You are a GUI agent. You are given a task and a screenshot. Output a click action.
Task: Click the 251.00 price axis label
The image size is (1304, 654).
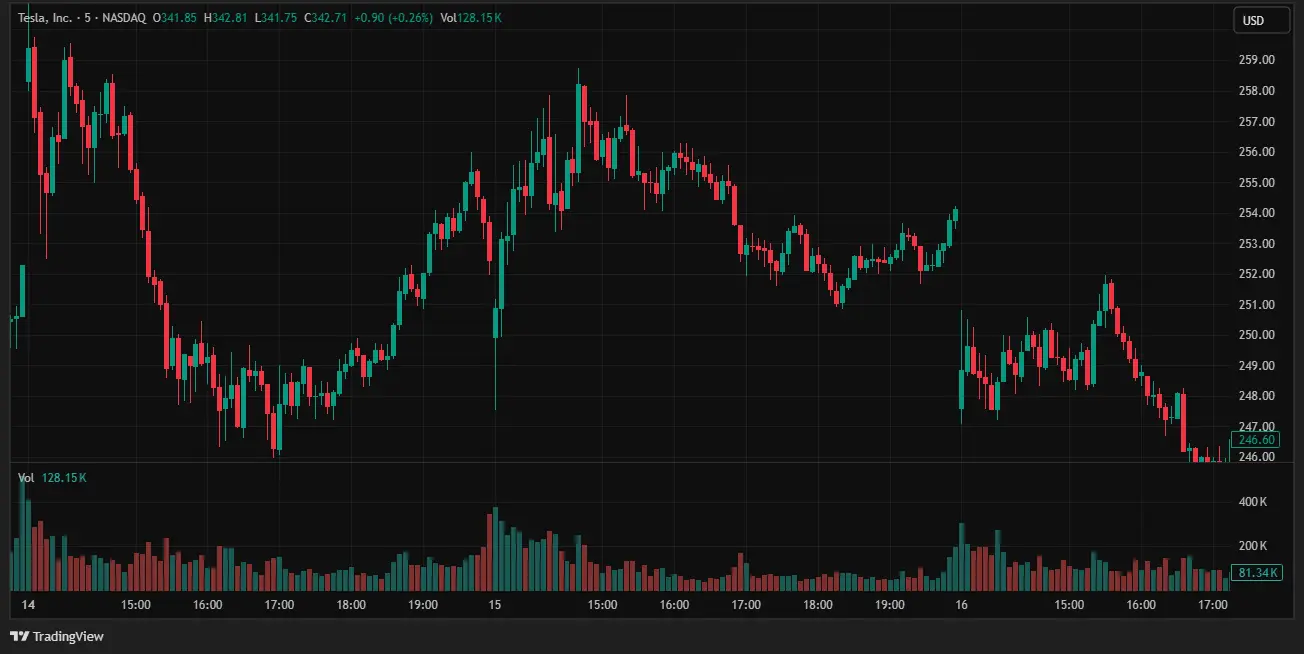(x=1256, y=305)
